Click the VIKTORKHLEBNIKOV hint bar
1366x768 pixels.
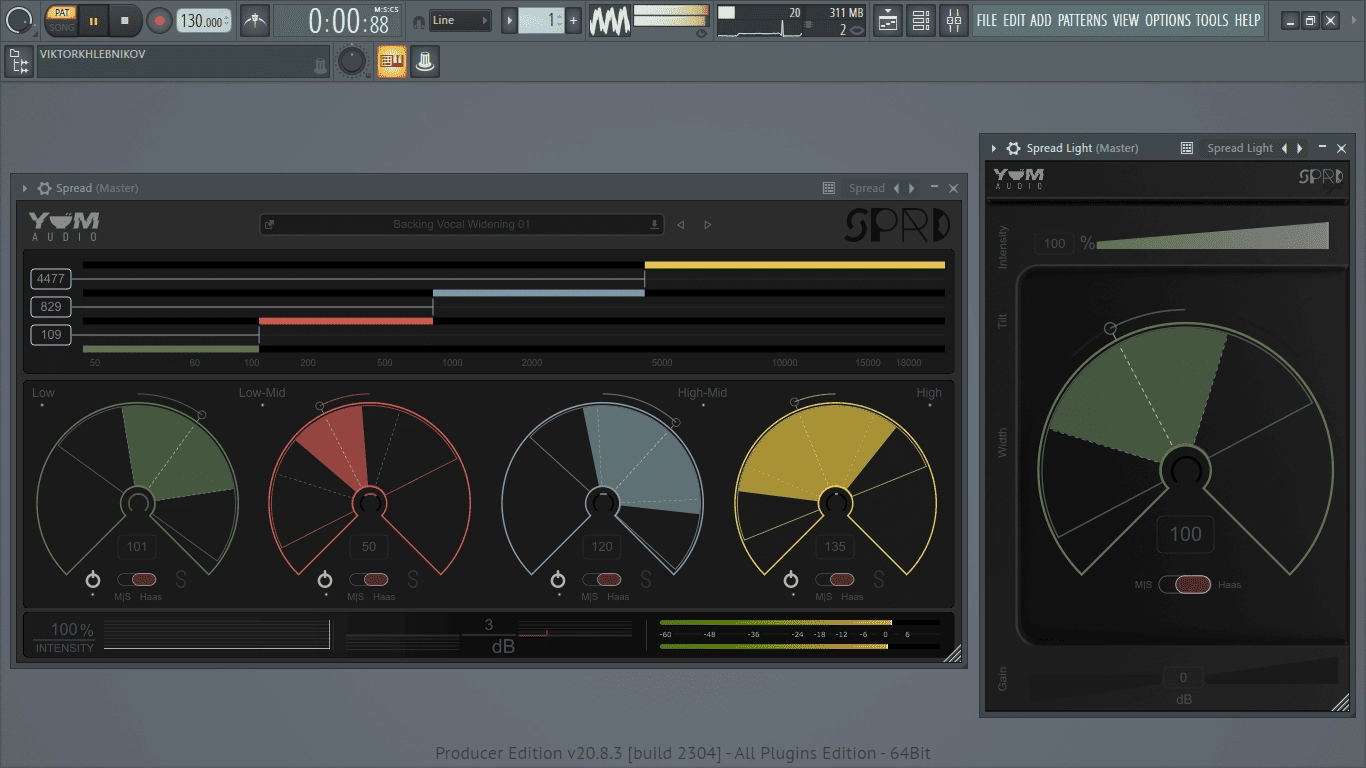183,61
